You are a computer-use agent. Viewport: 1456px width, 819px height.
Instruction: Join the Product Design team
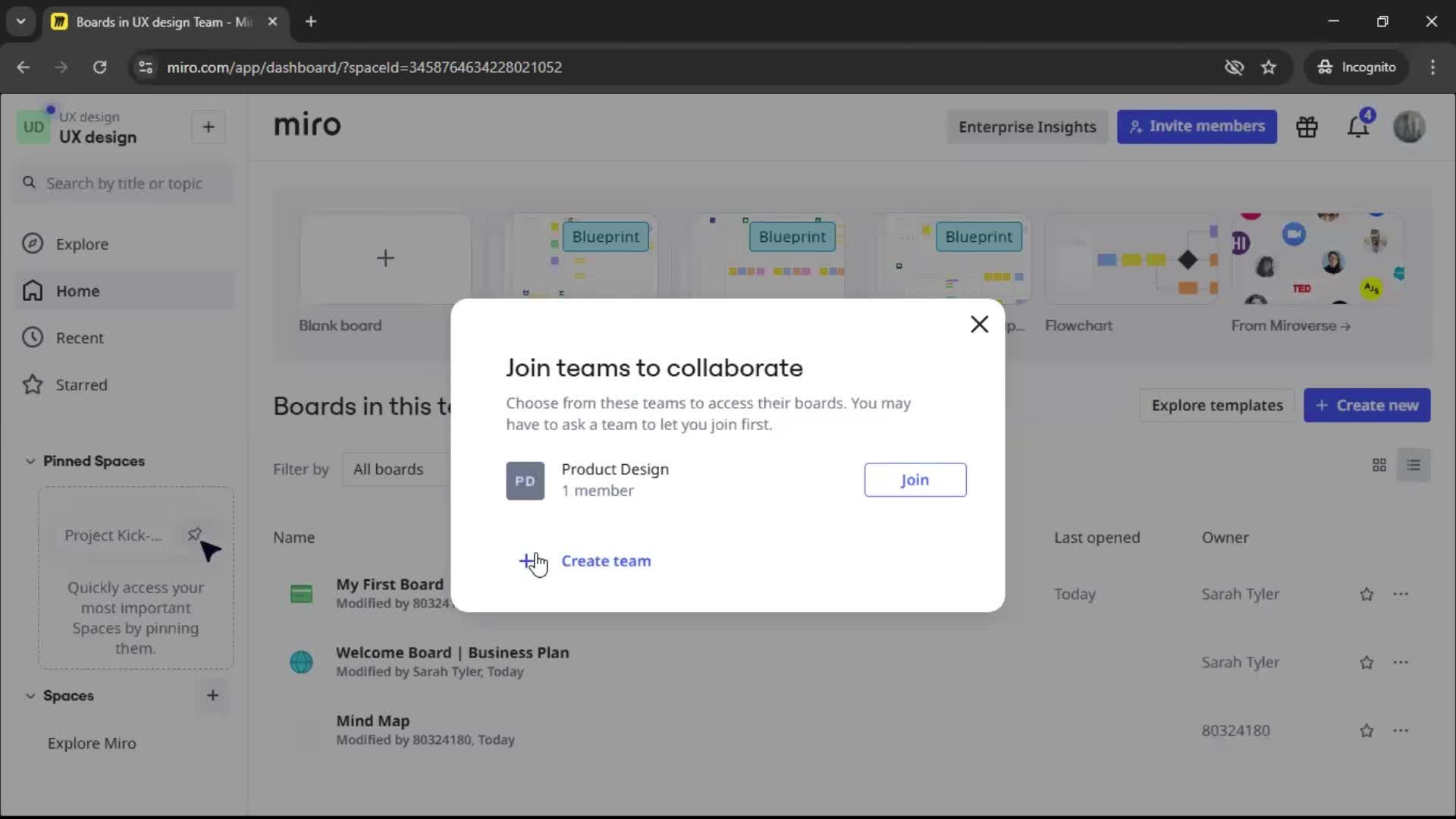click(915, 480)
